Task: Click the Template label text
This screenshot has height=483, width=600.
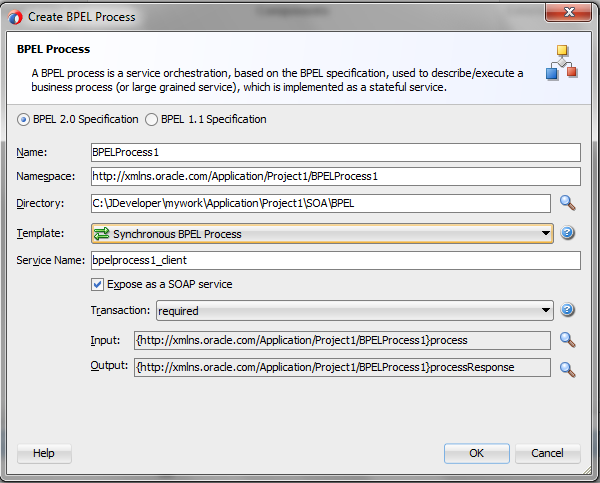Action: (x=40, y=233)
